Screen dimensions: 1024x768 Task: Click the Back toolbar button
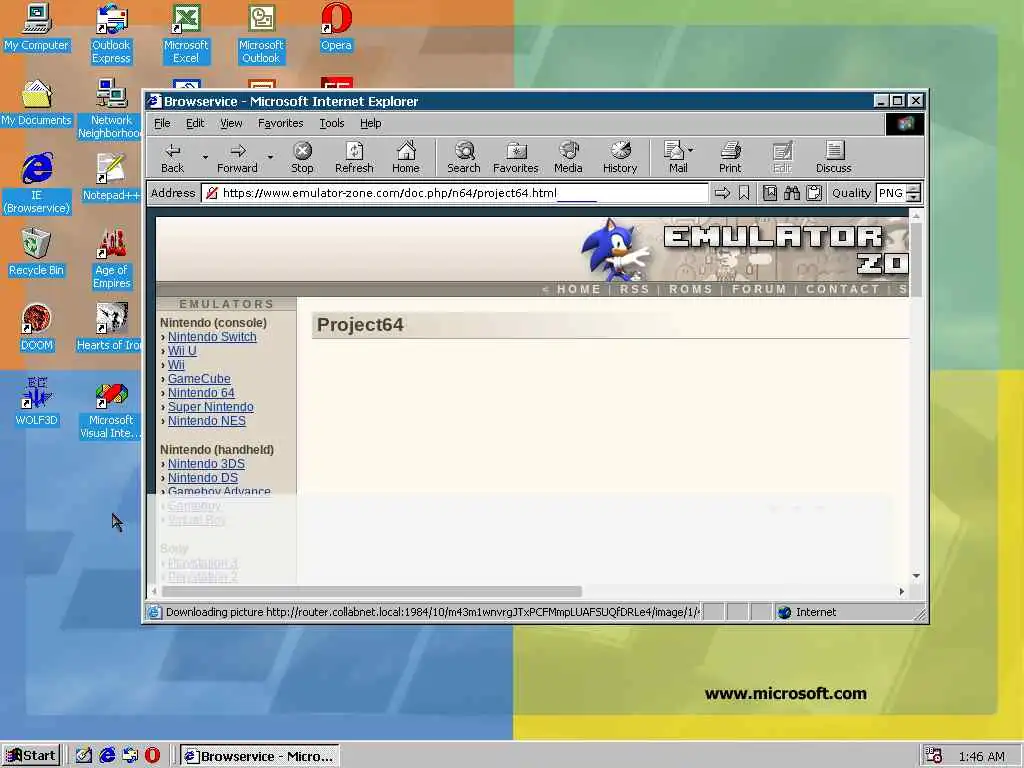coord(172,157)
